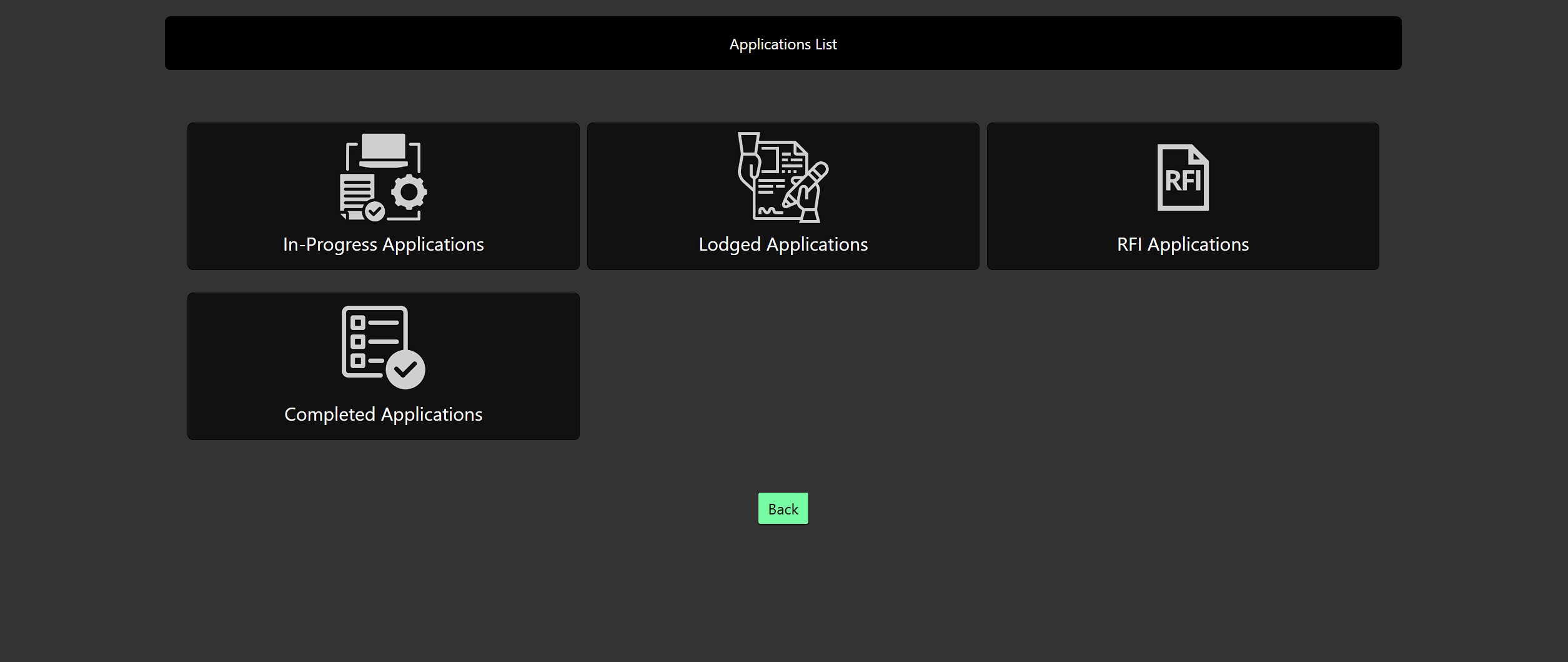Click the Lodged Applications label text
The image size is (1568, 662).
click(x=783, y=244)
